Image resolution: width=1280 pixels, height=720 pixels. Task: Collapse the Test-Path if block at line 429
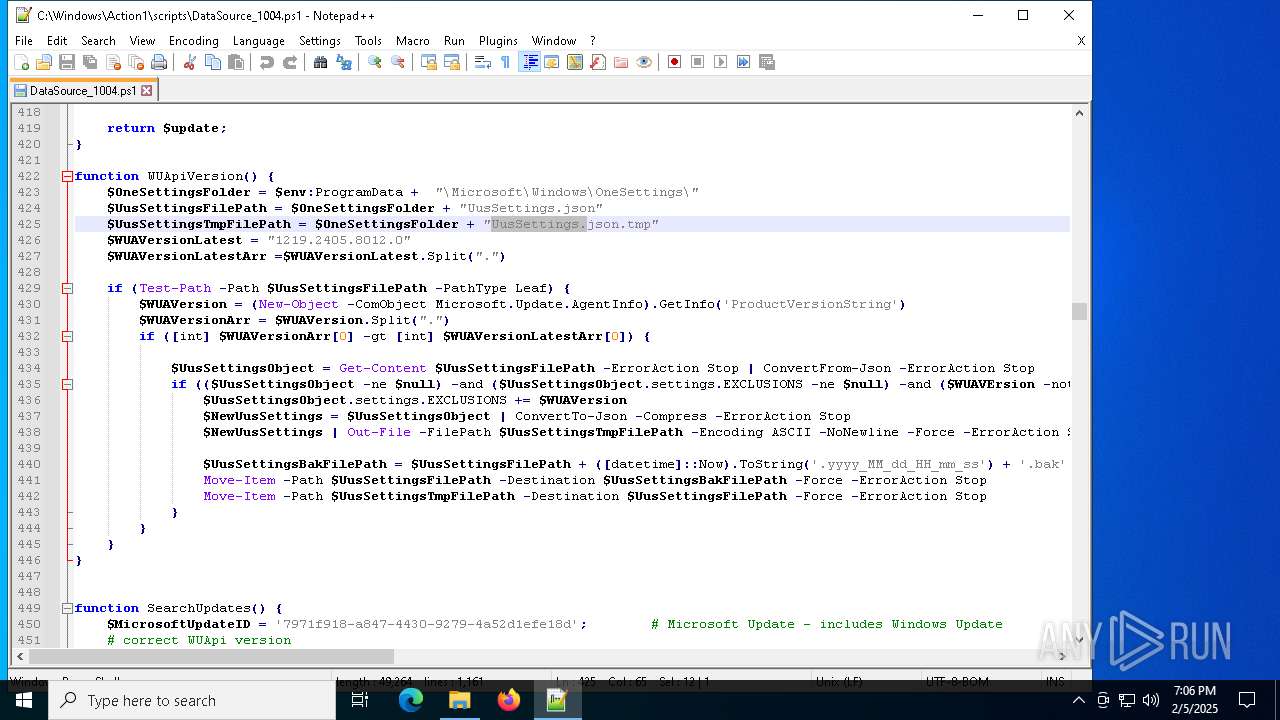[67, 288]
